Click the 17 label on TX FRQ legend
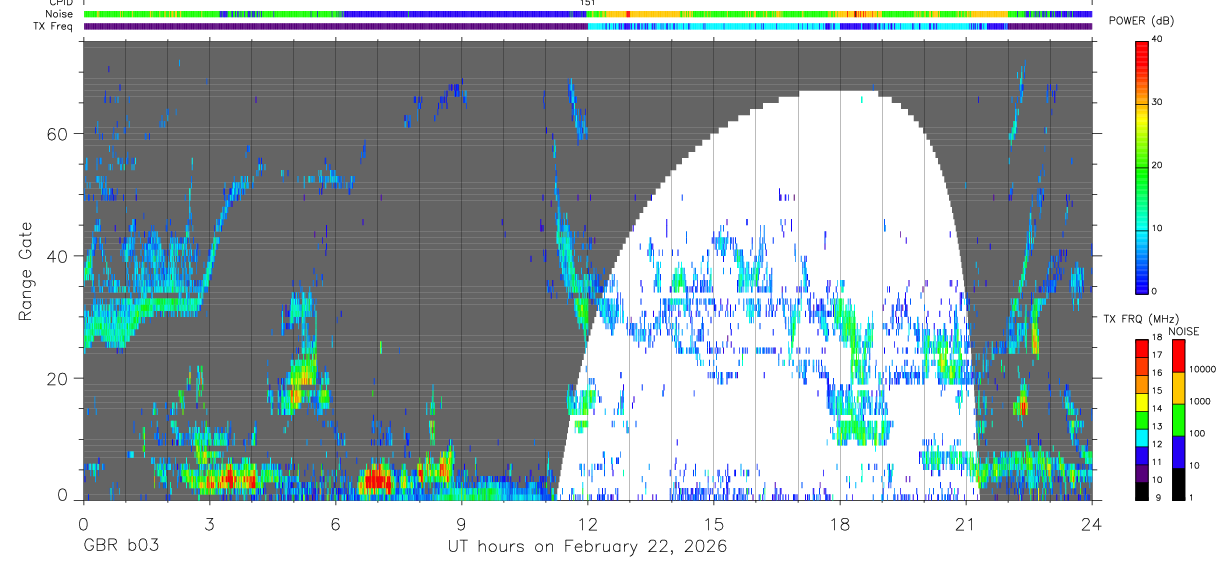Viewport: 1228px width, 567px height. [1157, 355]
